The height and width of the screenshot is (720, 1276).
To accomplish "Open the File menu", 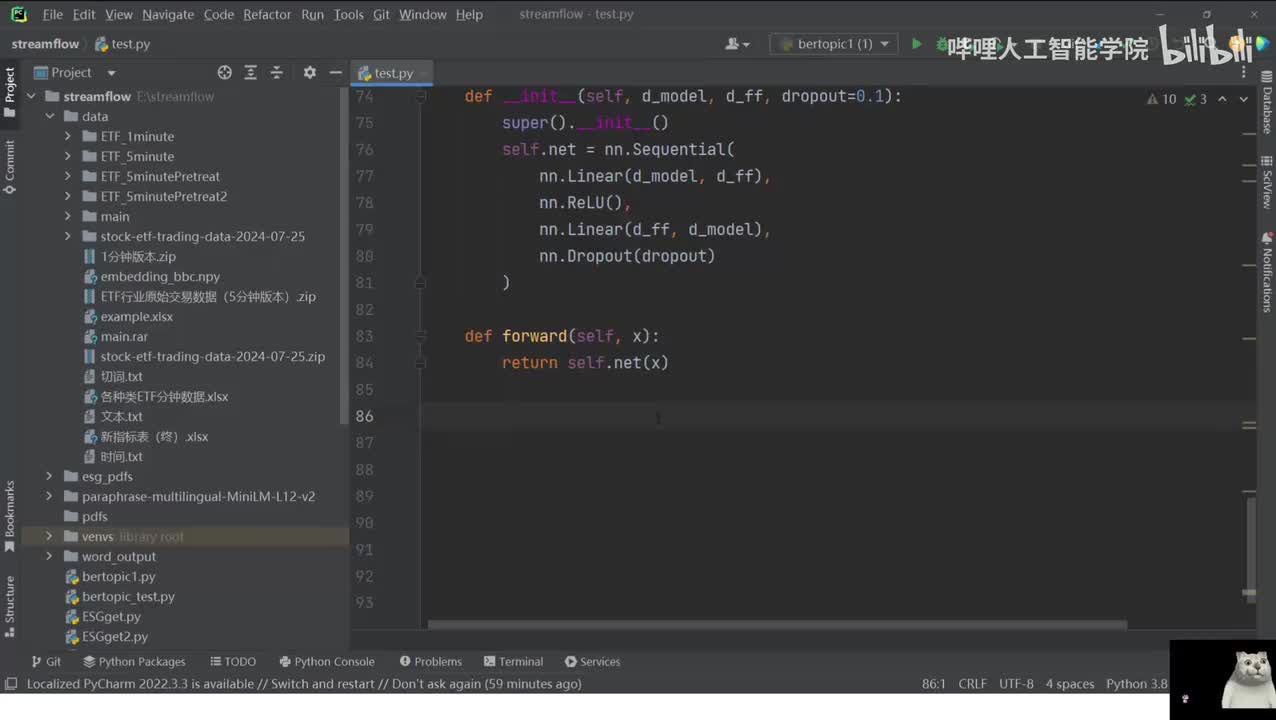I will (53, 14).
